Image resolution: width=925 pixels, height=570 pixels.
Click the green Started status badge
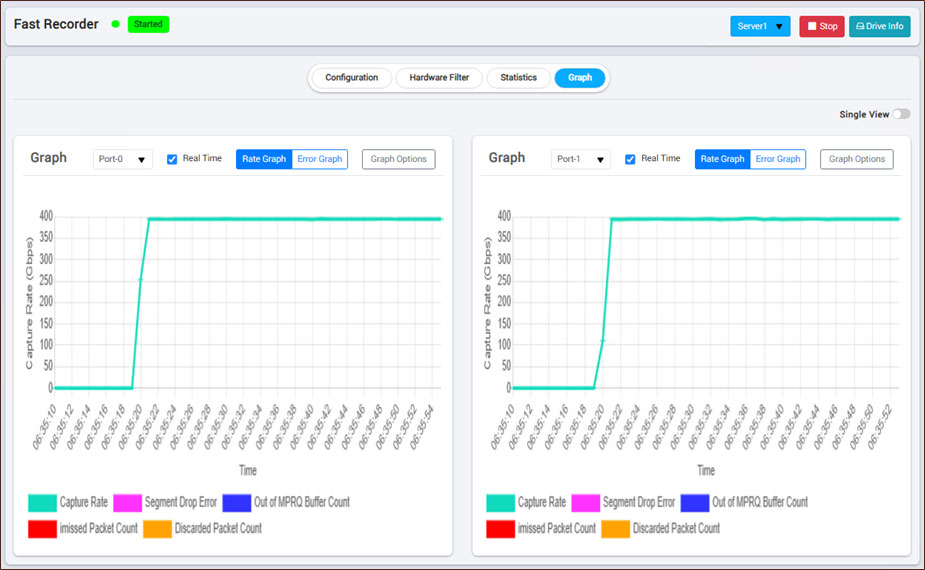(x=148, y=24)
